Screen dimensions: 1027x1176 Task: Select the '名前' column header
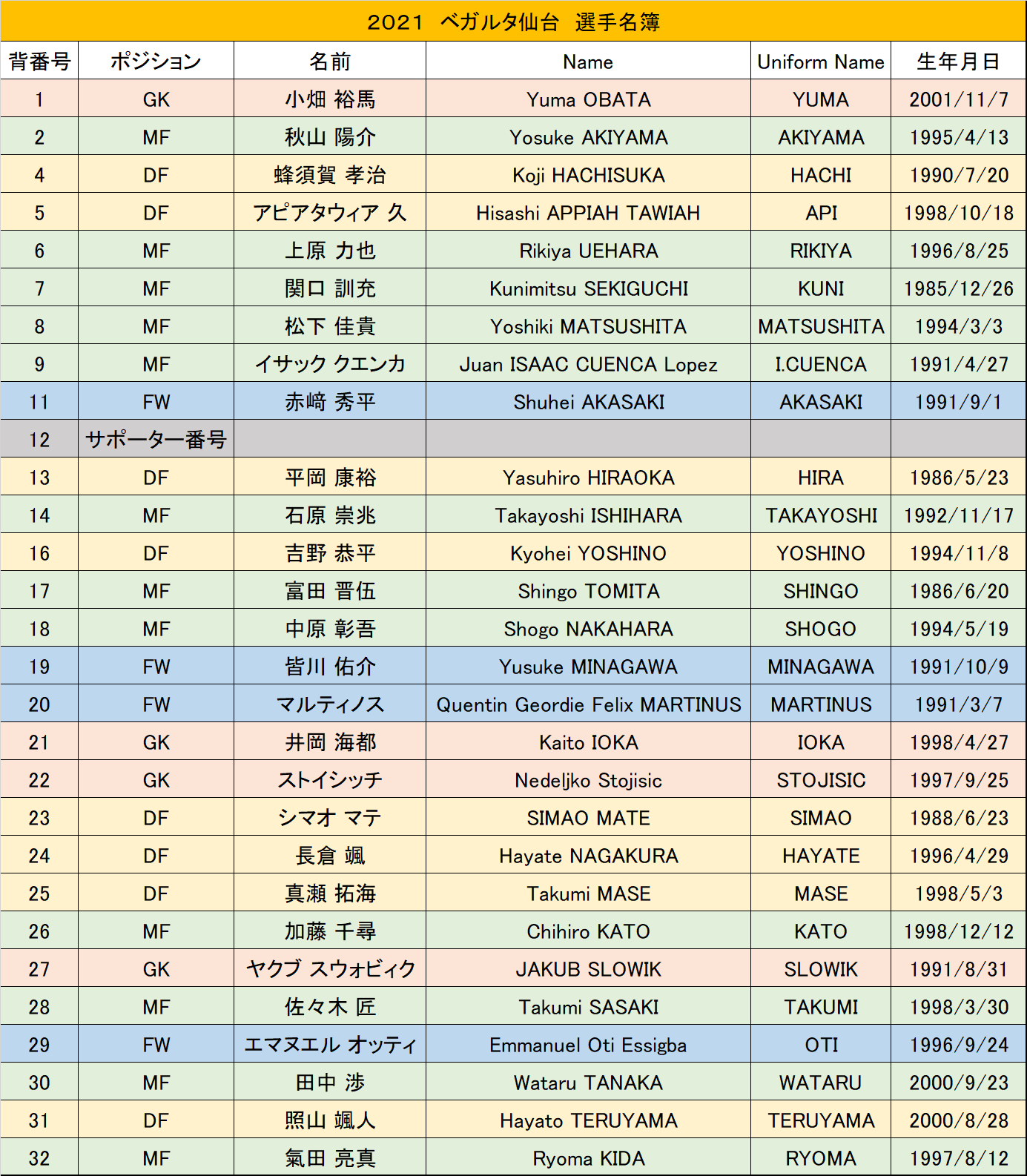coord(330,61)
